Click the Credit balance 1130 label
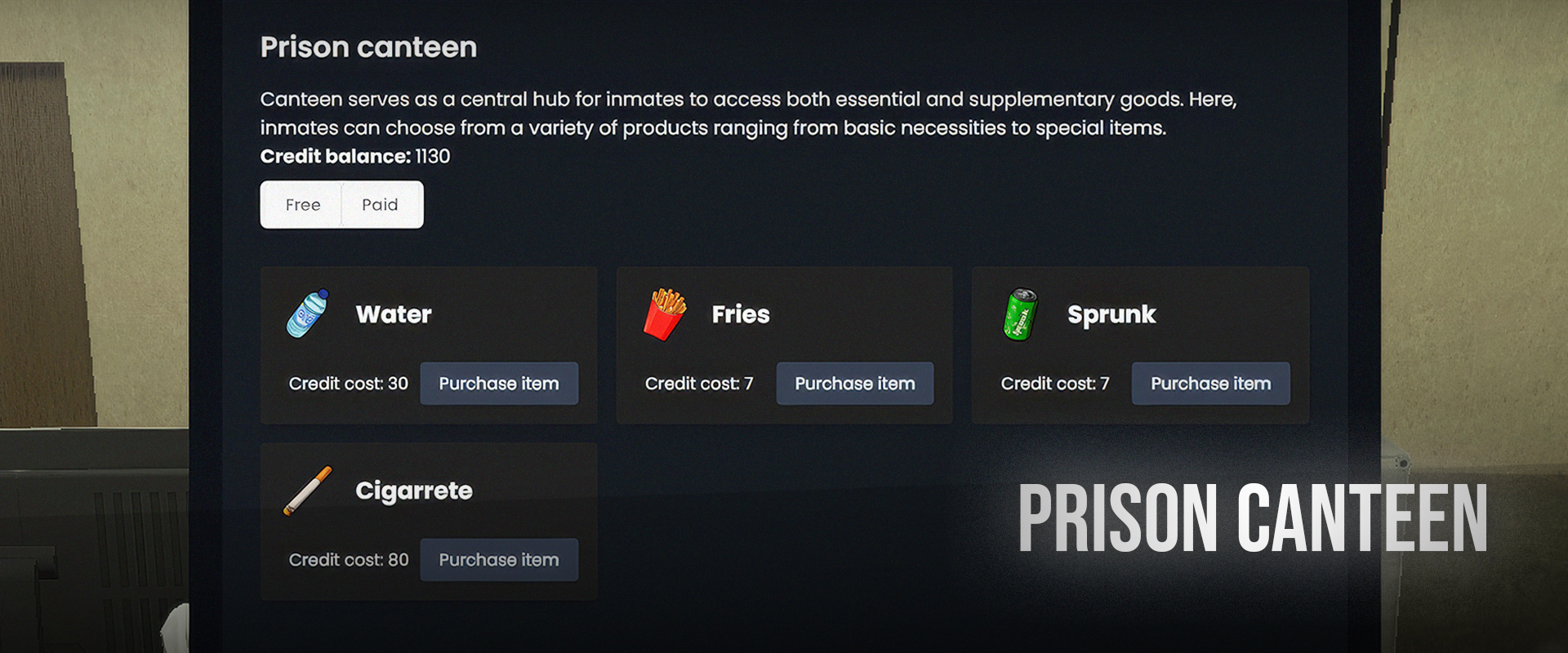 [355, 156]
